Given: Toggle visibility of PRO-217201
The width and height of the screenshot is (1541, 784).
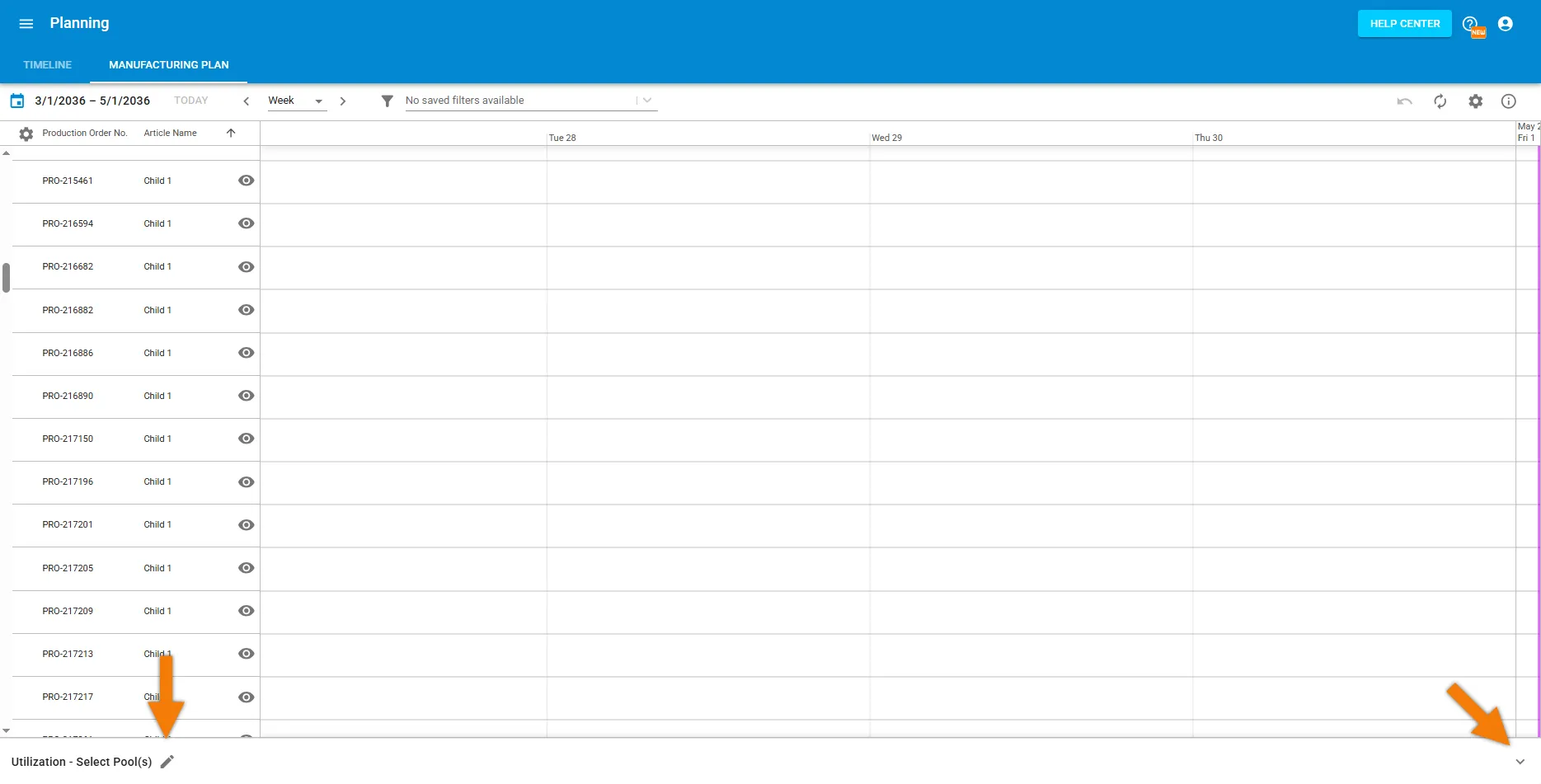Looking at the screenshot, I should (246, 525).
